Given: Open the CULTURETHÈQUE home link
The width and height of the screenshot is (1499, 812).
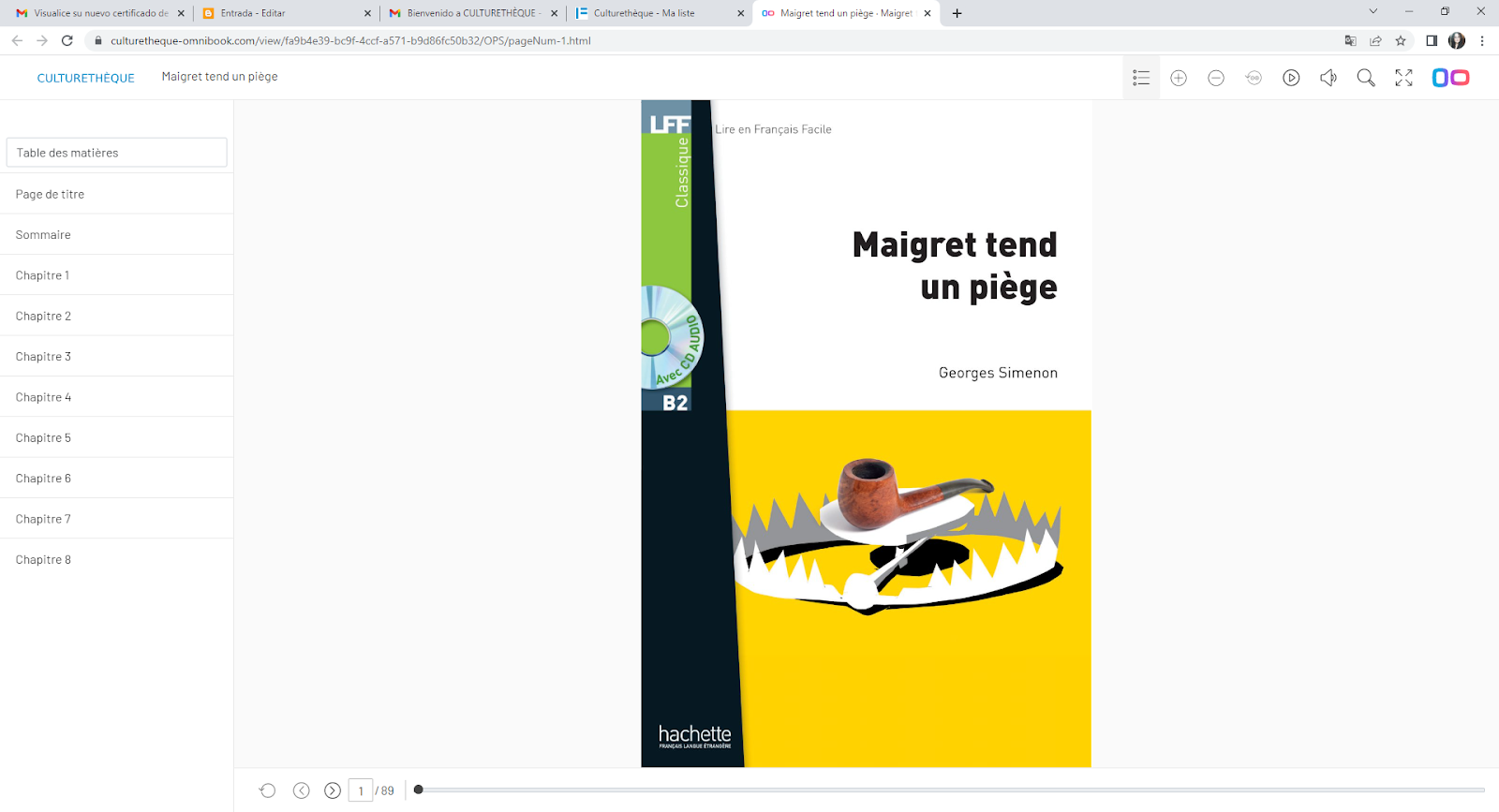Looking at the screenshot, I should 86,78.
